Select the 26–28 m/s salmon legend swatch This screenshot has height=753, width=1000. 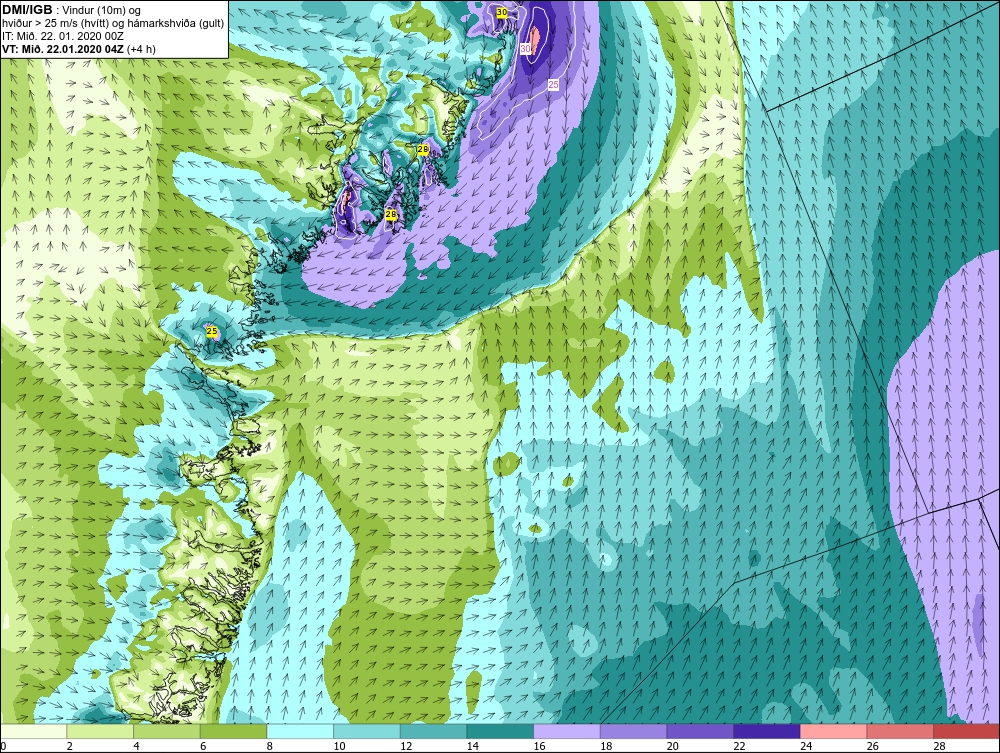coord(900,731)
